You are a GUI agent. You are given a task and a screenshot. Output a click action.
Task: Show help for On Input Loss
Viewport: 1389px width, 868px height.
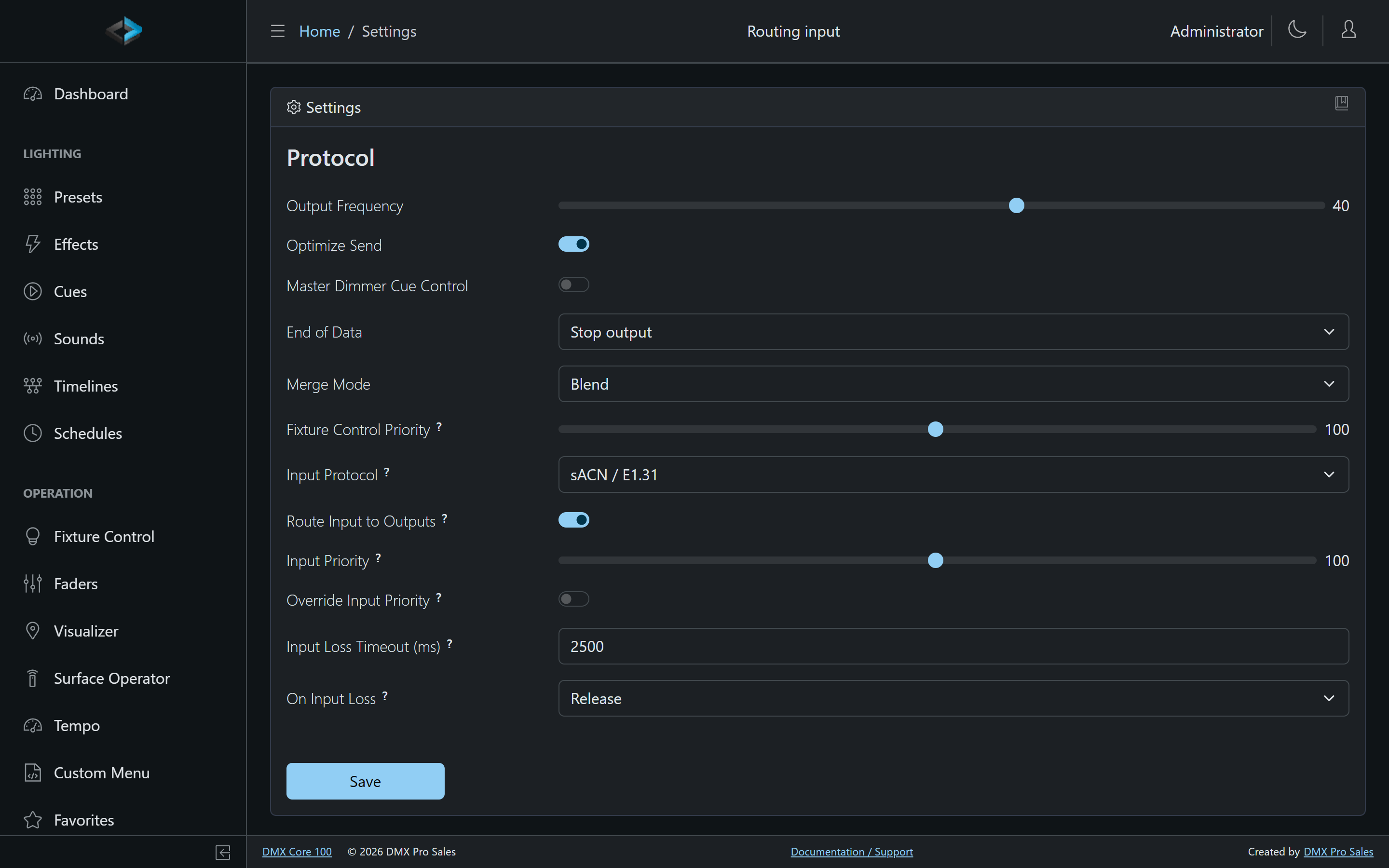coord(384,696)
